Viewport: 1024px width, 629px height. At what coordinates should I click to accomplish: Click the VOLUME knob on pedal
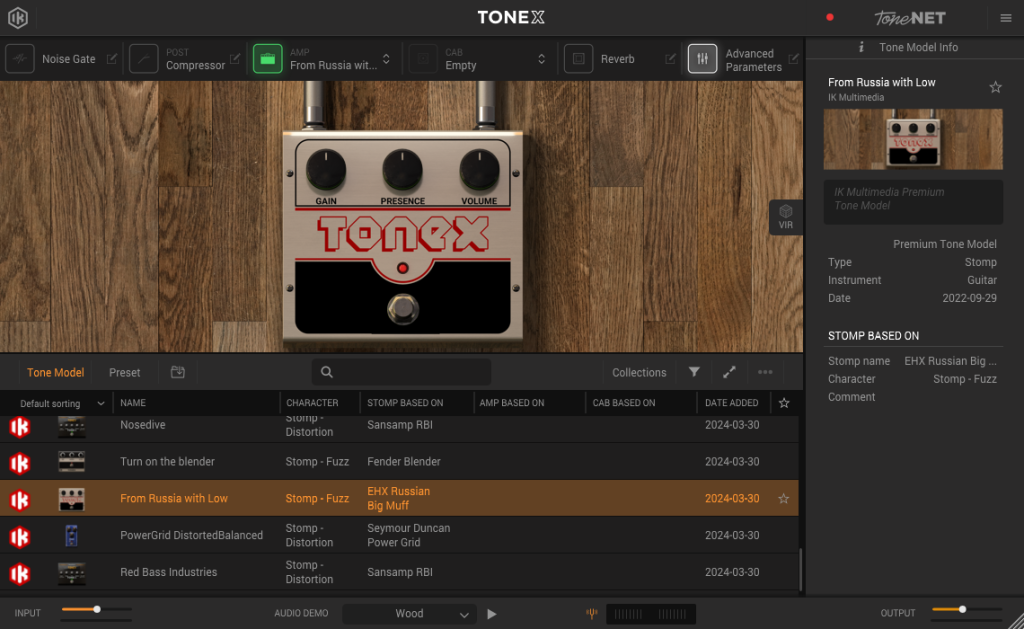point(479,169)
